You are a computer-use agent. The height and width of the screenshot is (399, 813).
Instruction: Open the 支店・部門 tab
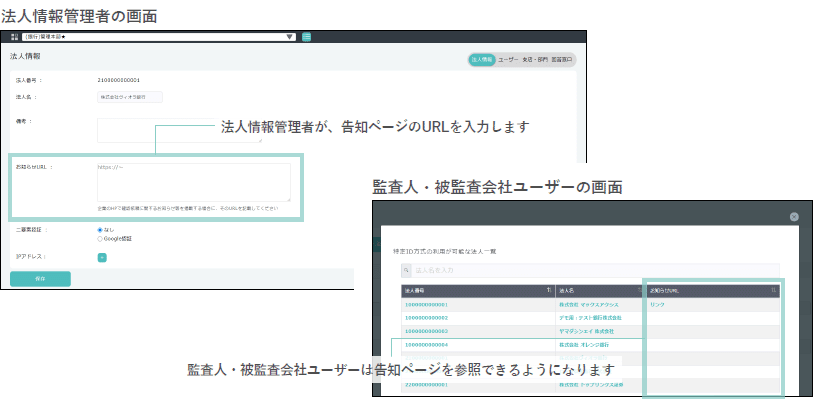(535, 60)
